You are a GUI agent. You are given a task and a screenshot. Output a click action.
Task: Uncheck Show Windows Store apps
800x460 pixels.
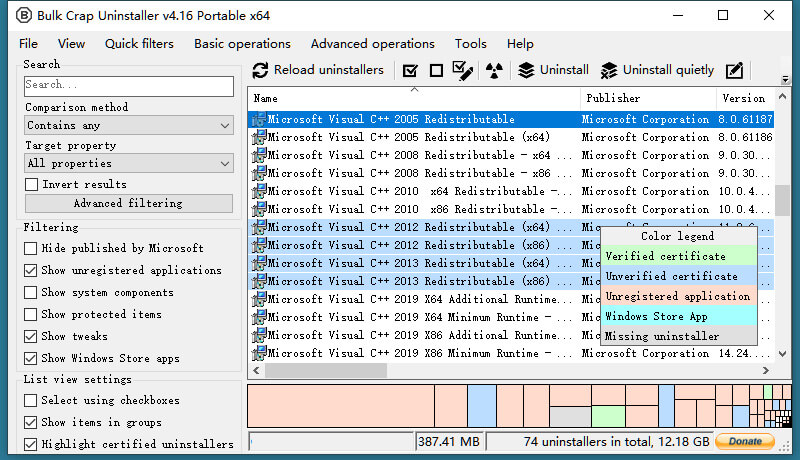pyautogui.click(x=31, y=358)
